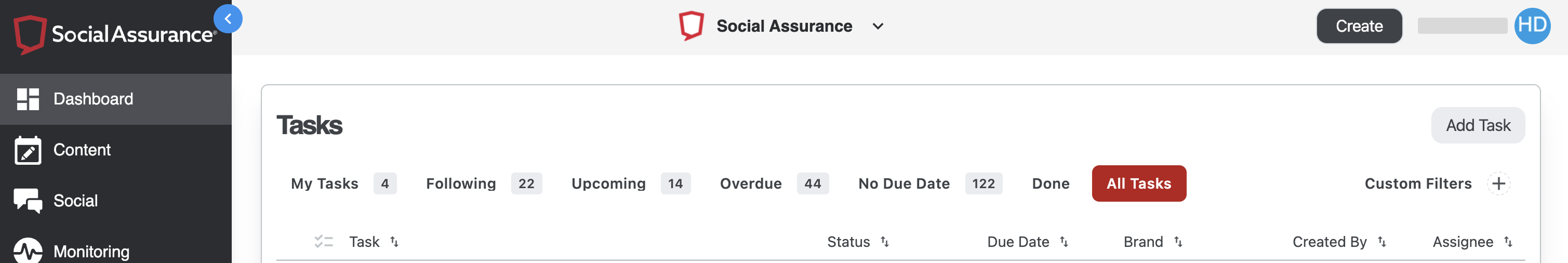The image size is (1568, 263).
Task: Expand the Social Assurance brand dropdown arrow
Action: [878, 27]
